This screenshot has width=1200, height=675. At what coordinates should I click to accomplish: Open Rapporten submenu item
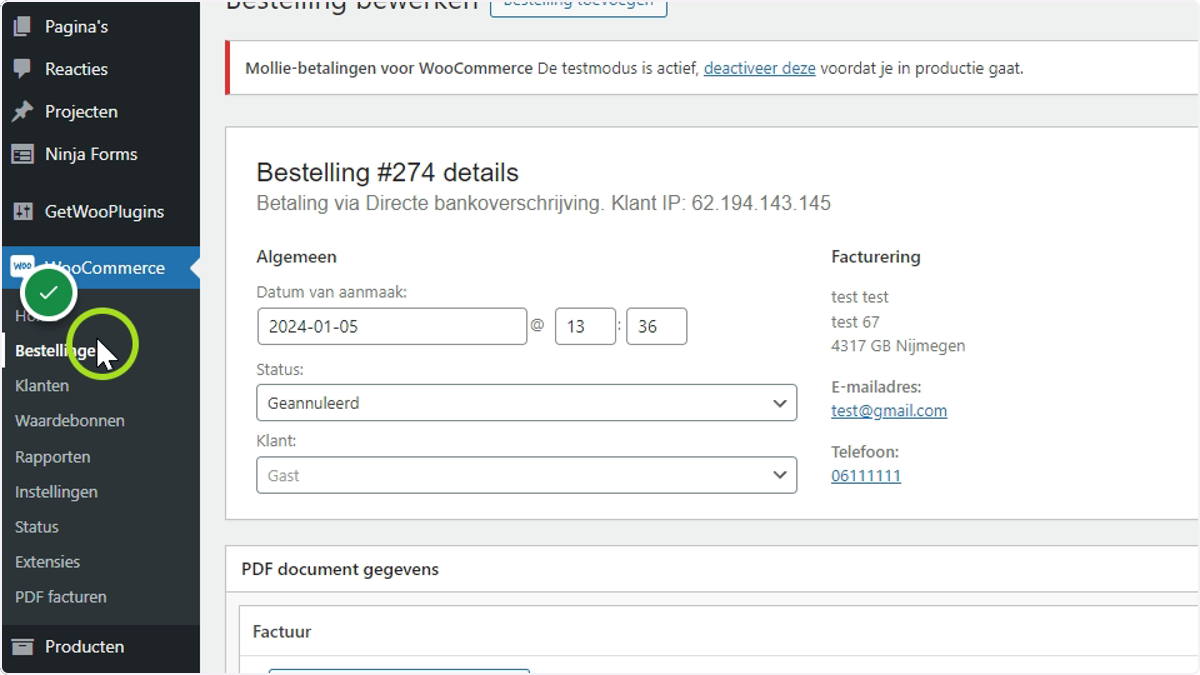point(53,457)
